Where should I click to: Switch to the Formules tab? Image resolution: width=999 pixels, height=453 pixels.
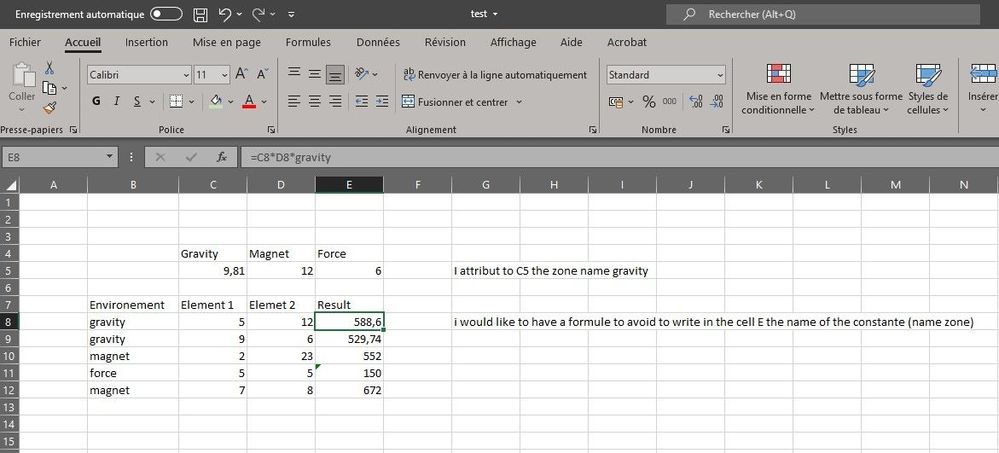tap(308, 43)
